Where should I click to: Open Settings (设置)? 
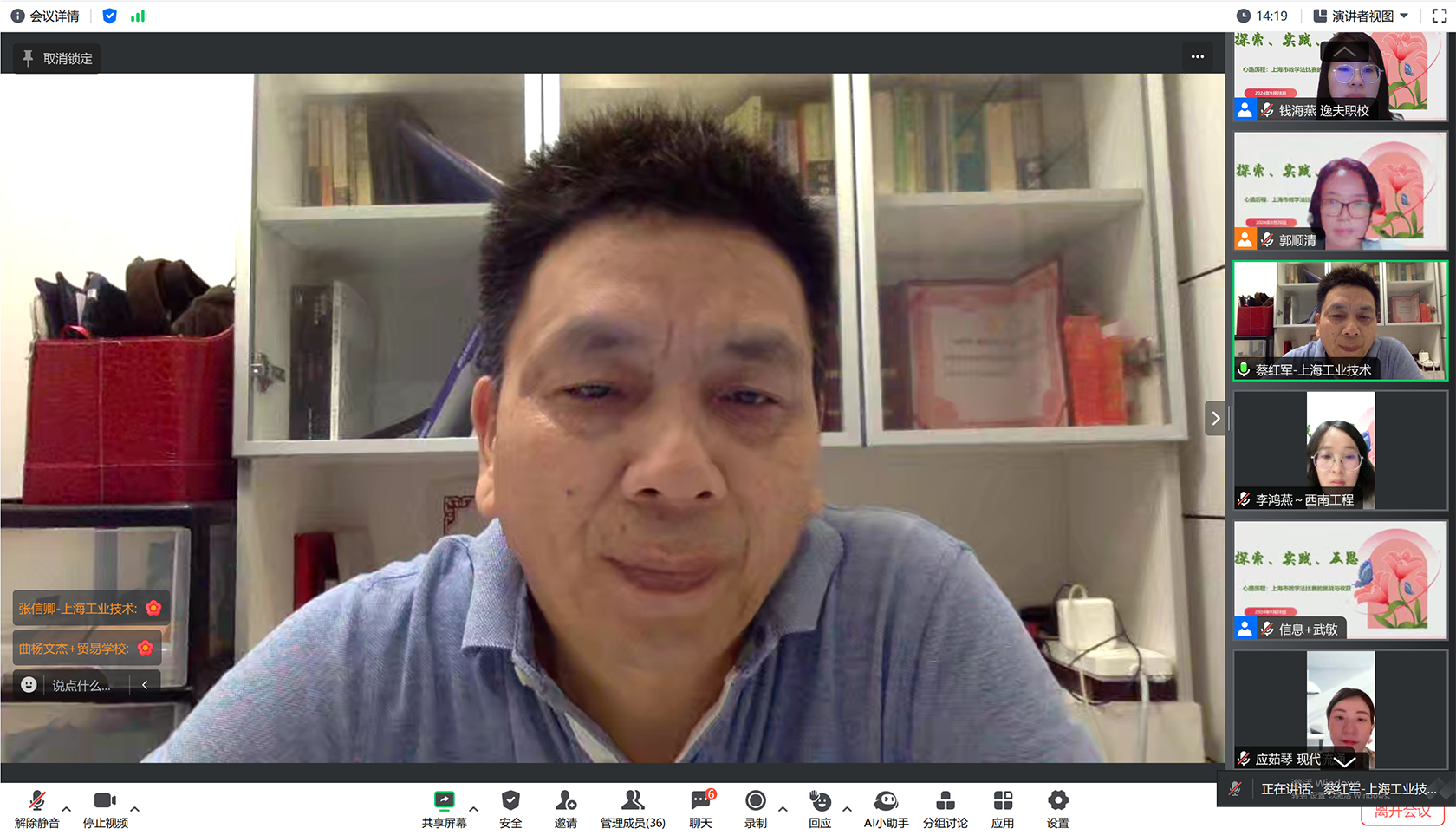(1057, 809)
